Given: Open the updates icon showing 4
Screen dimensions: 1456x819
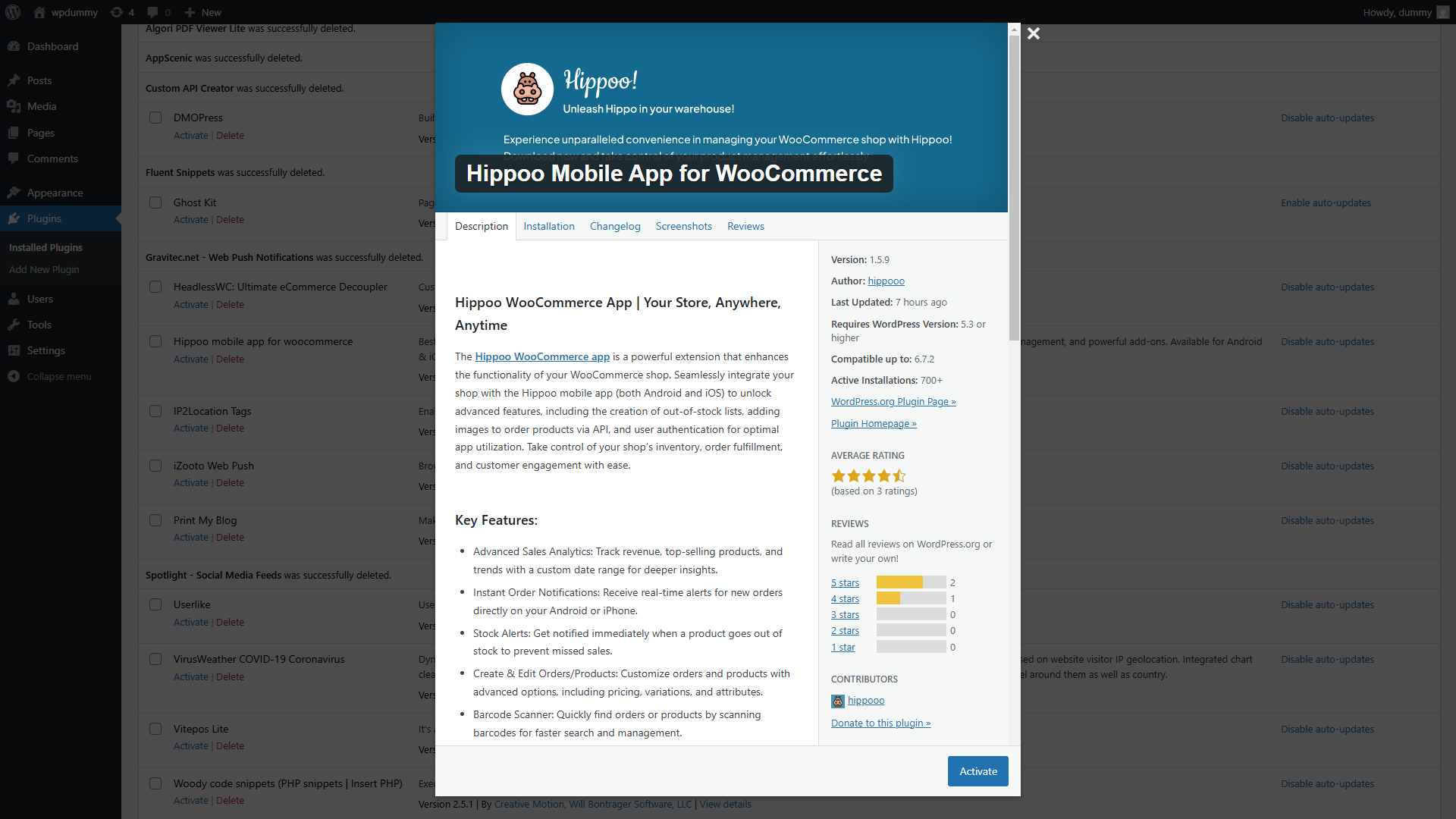Looking at the screenshot, I should [116, 12].
